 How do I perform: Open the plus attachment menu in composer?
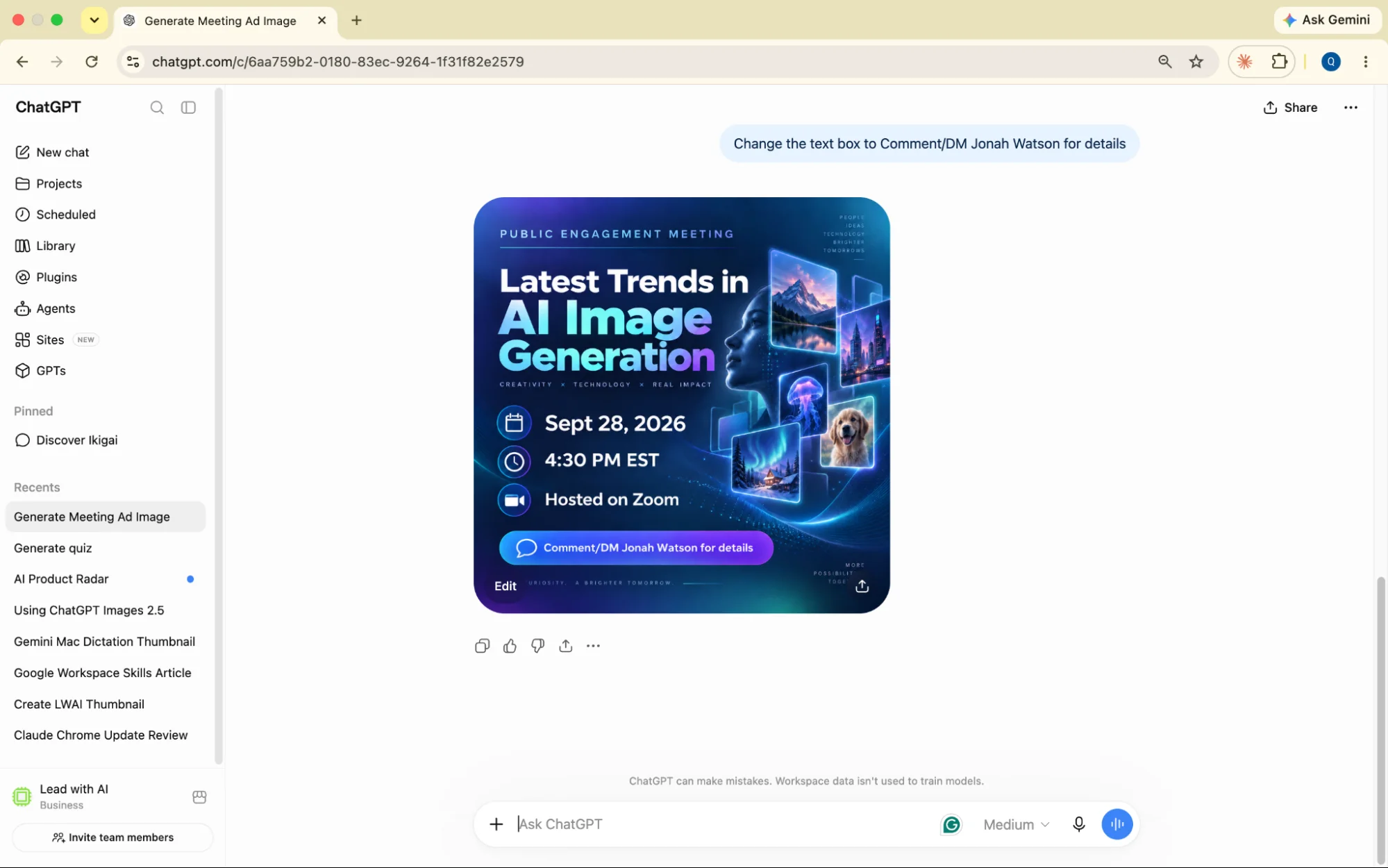click(x=496, y=824)
